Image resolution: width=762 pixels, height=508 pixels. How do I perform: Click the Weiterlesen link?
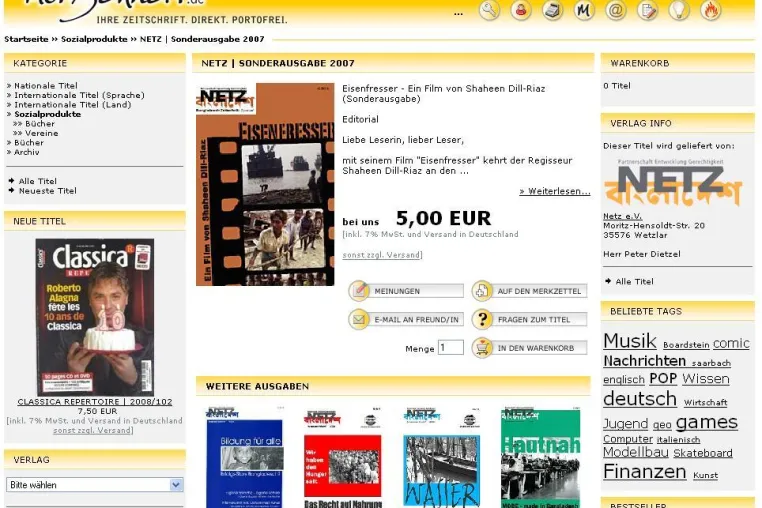tap(554, 191)
